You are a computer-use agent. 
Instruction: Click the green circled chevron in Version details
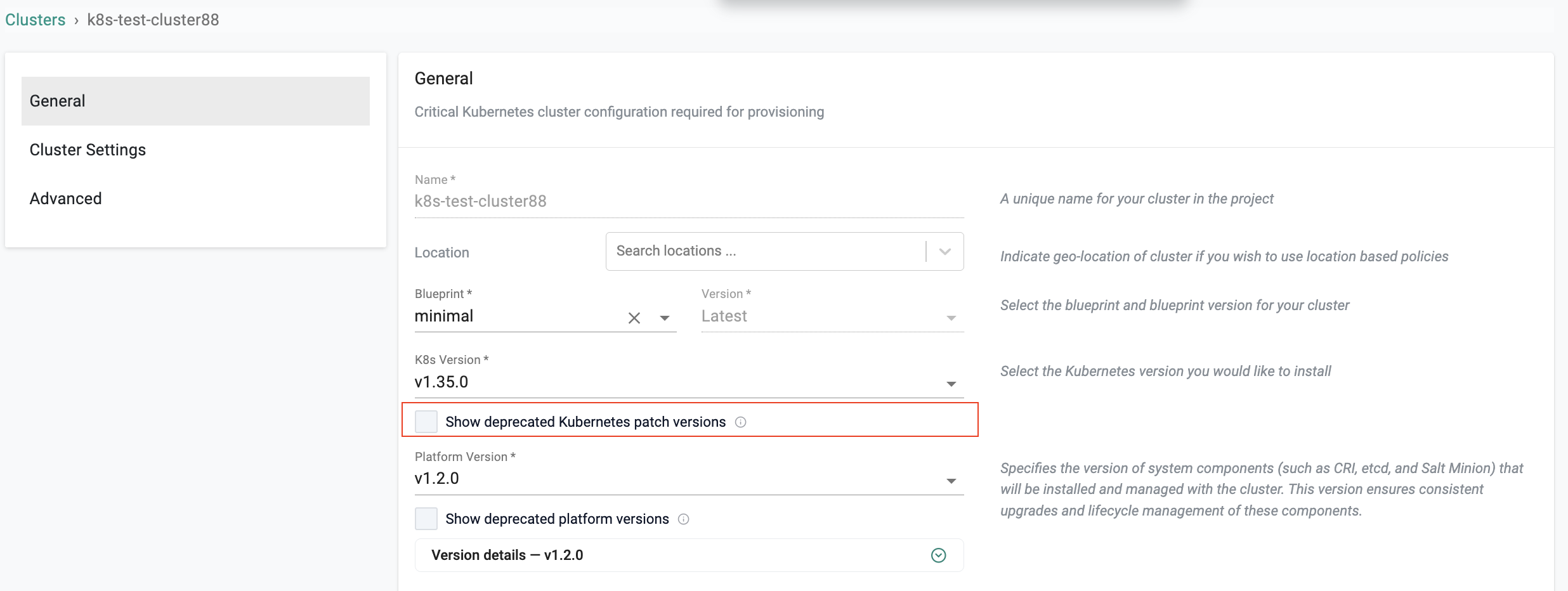[x=938, y=555]
